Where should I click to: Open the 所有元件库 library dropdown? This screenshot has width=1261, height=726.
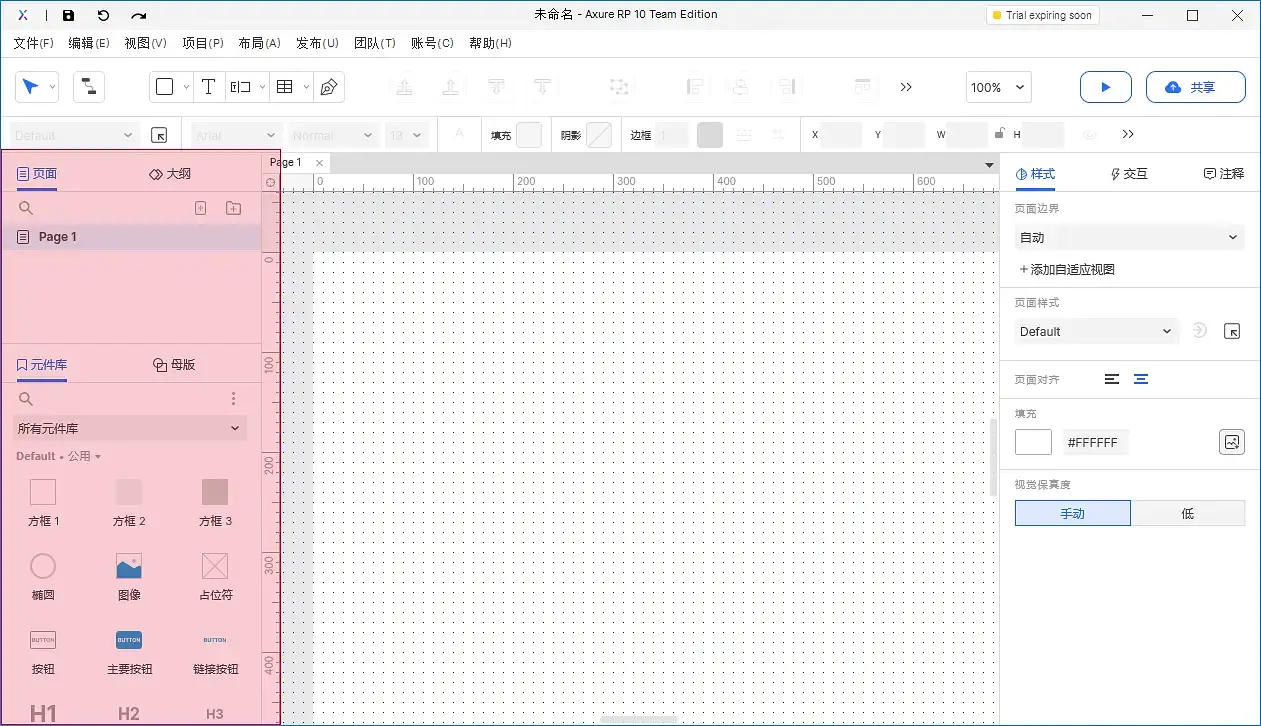pos(129,428)
